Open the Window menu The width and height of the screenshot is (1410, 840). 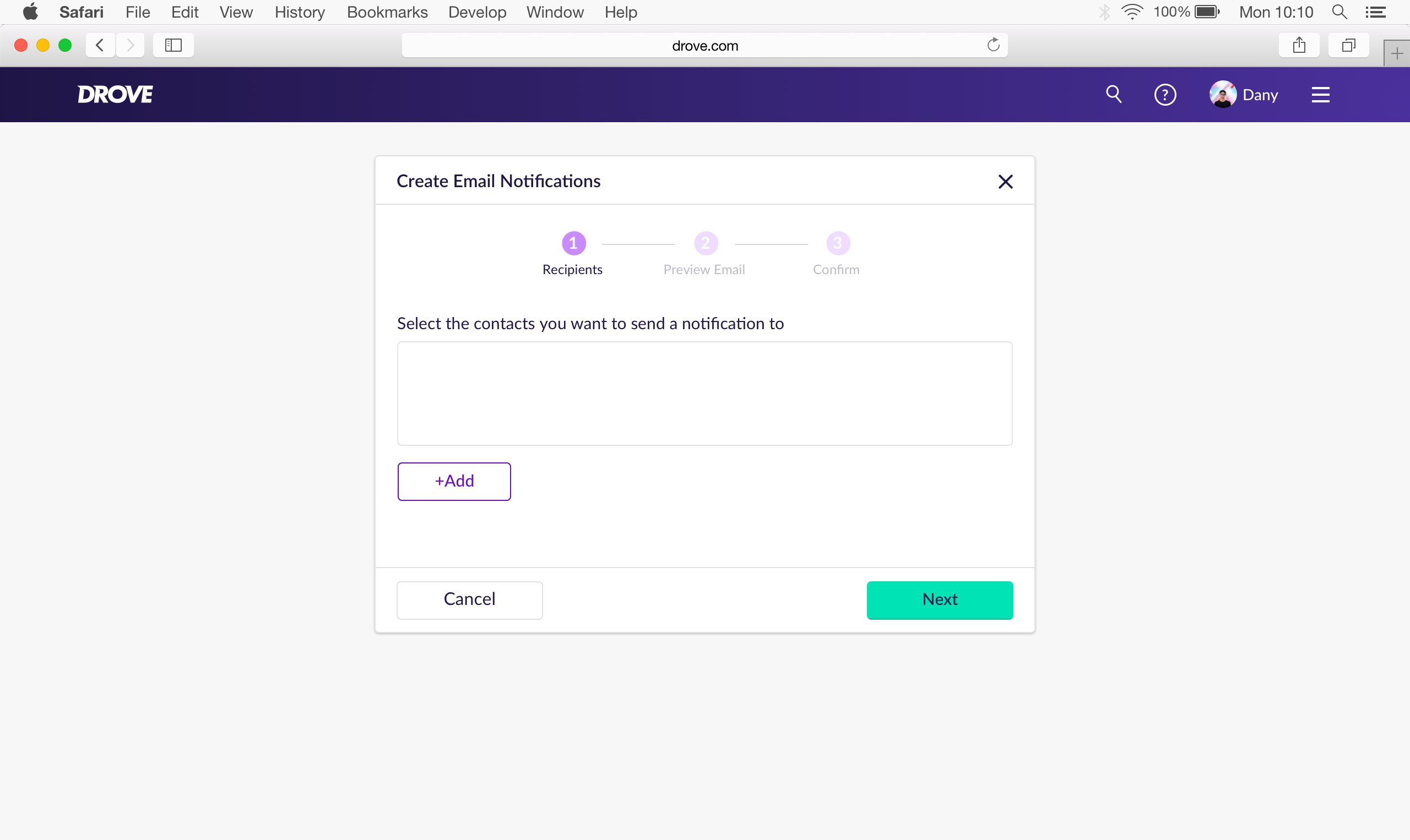[555, 12]
